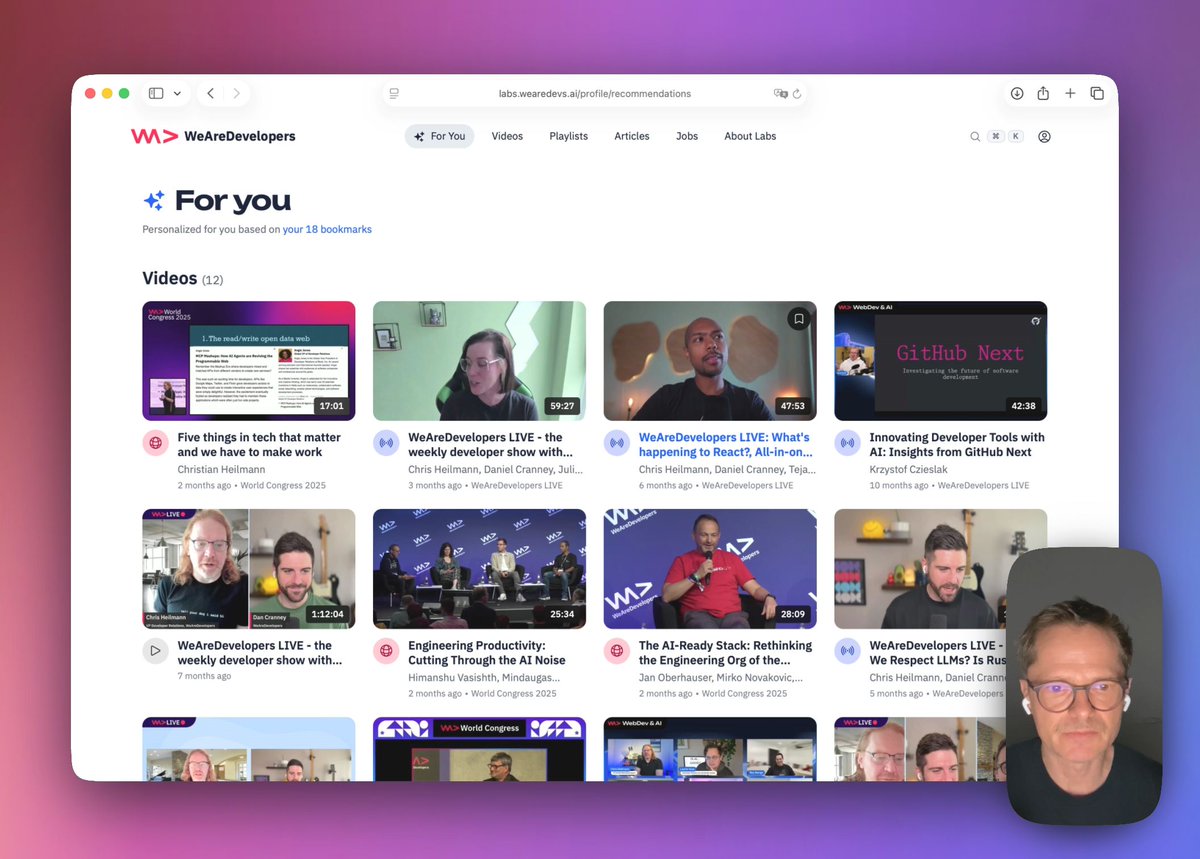Click Himanshu Vasishth, Mindaugas authors line
The image size is (1200, 859).
coord(484,677)
